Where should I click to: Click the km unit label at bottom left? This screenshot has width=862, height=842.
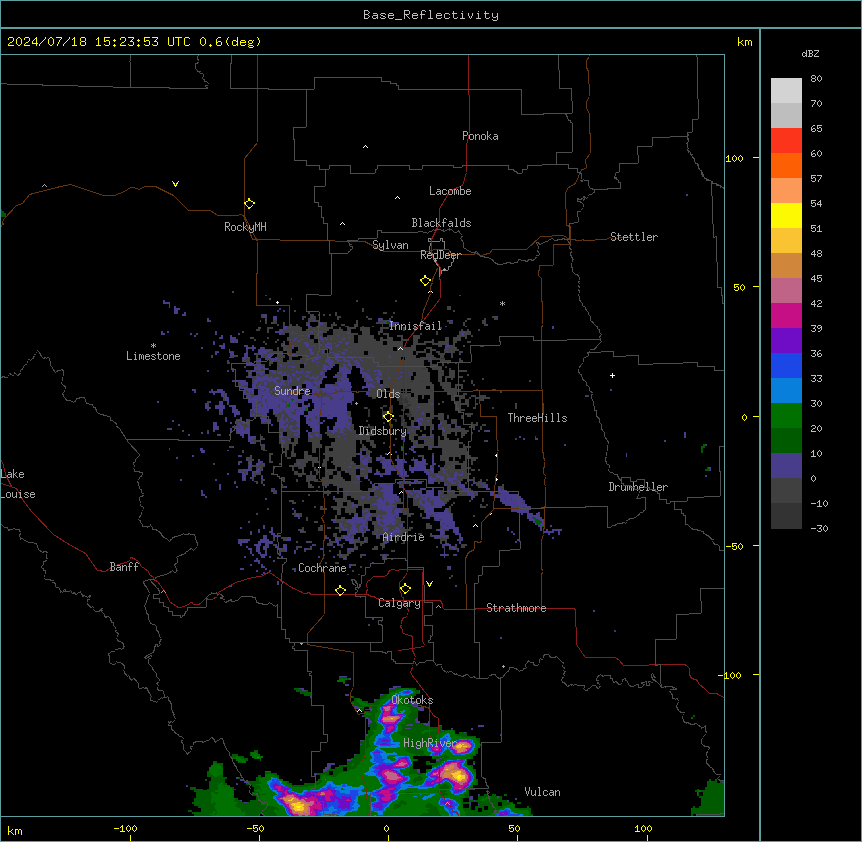(x=15, y=830)
